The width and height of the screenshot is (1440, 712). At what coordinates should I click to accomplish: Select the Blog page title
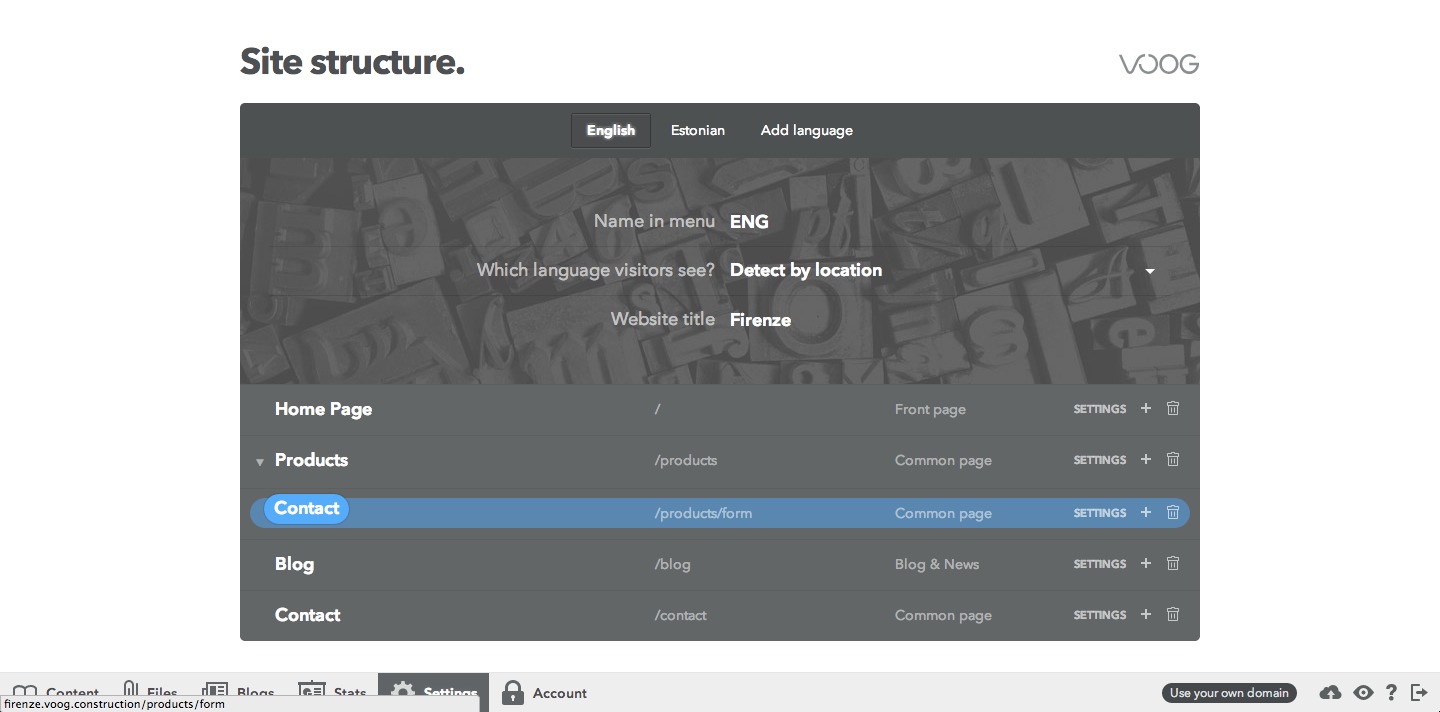click(294, 564)
